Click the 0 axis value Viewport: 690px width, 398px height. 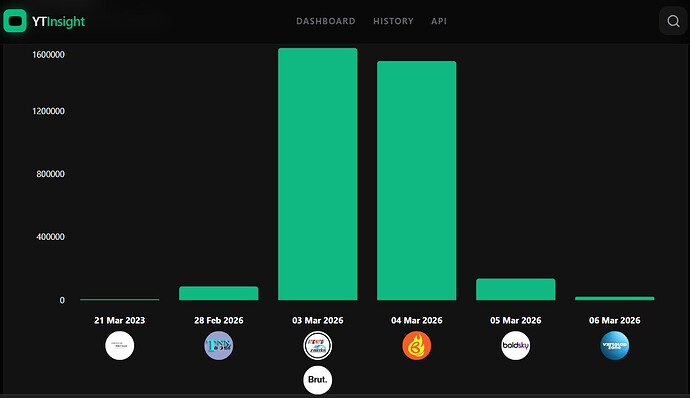(x=62, y=300)
